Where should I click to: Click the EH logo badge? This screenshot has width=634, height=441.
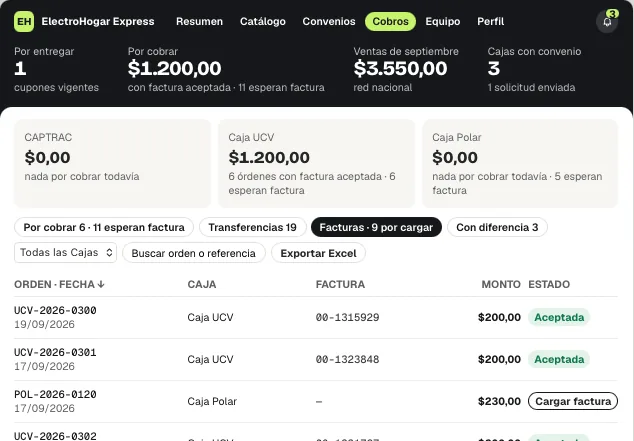click(x=24, y=21)
